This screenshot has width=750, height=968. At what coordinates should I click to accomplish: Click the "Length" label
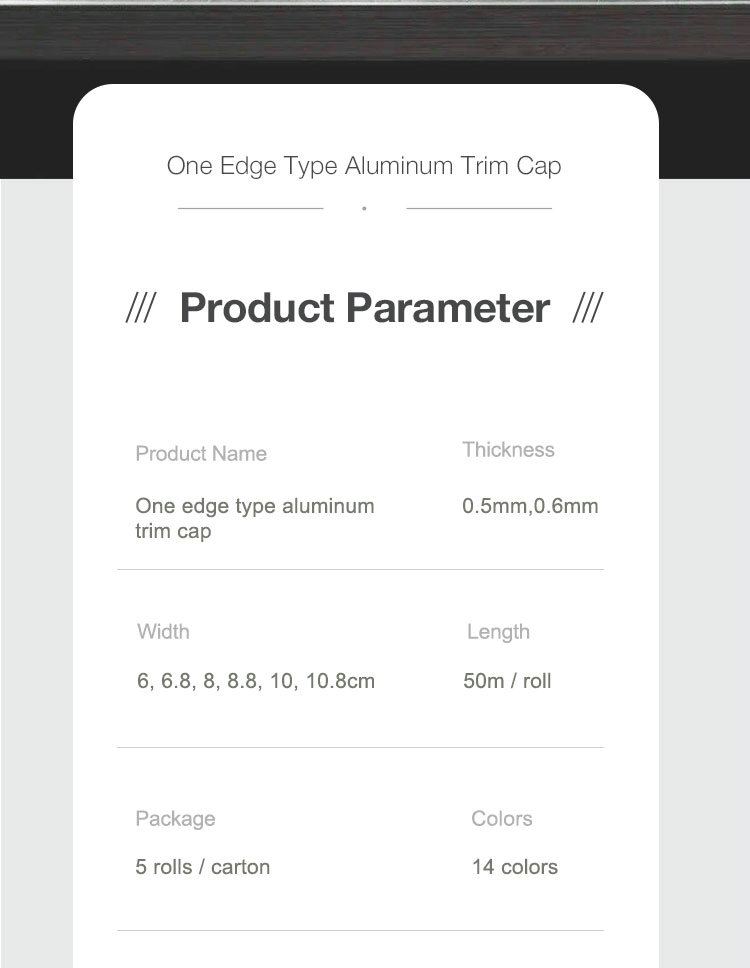(x=498, y=632)
